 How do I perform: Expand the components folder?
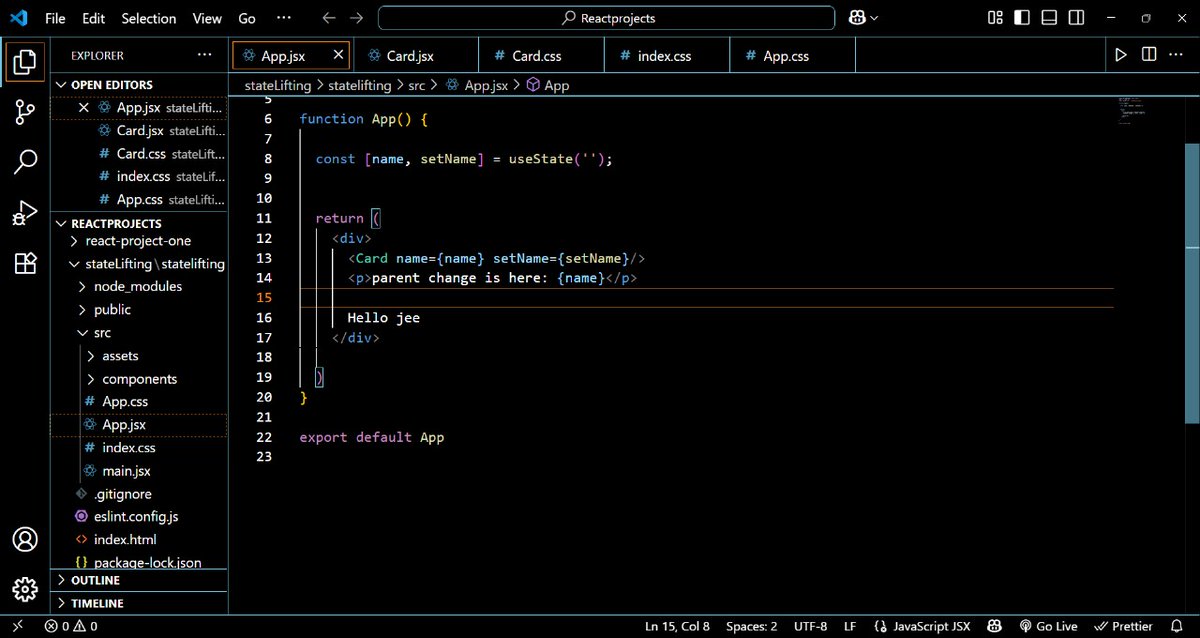click(139, 379)
